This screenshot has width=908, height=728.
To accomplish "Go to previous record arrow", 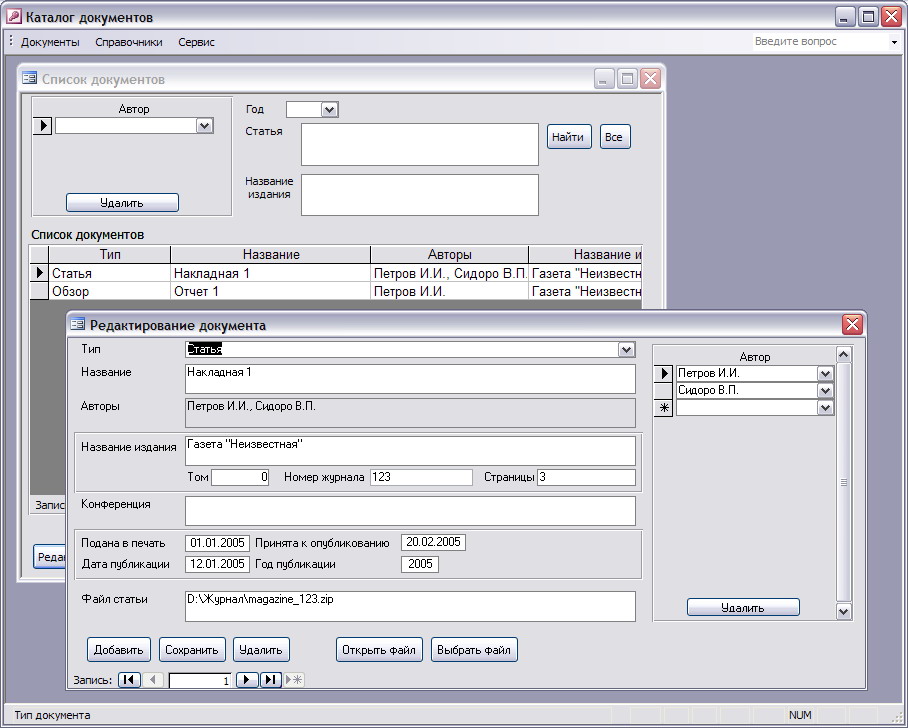I will click(153, 679).
